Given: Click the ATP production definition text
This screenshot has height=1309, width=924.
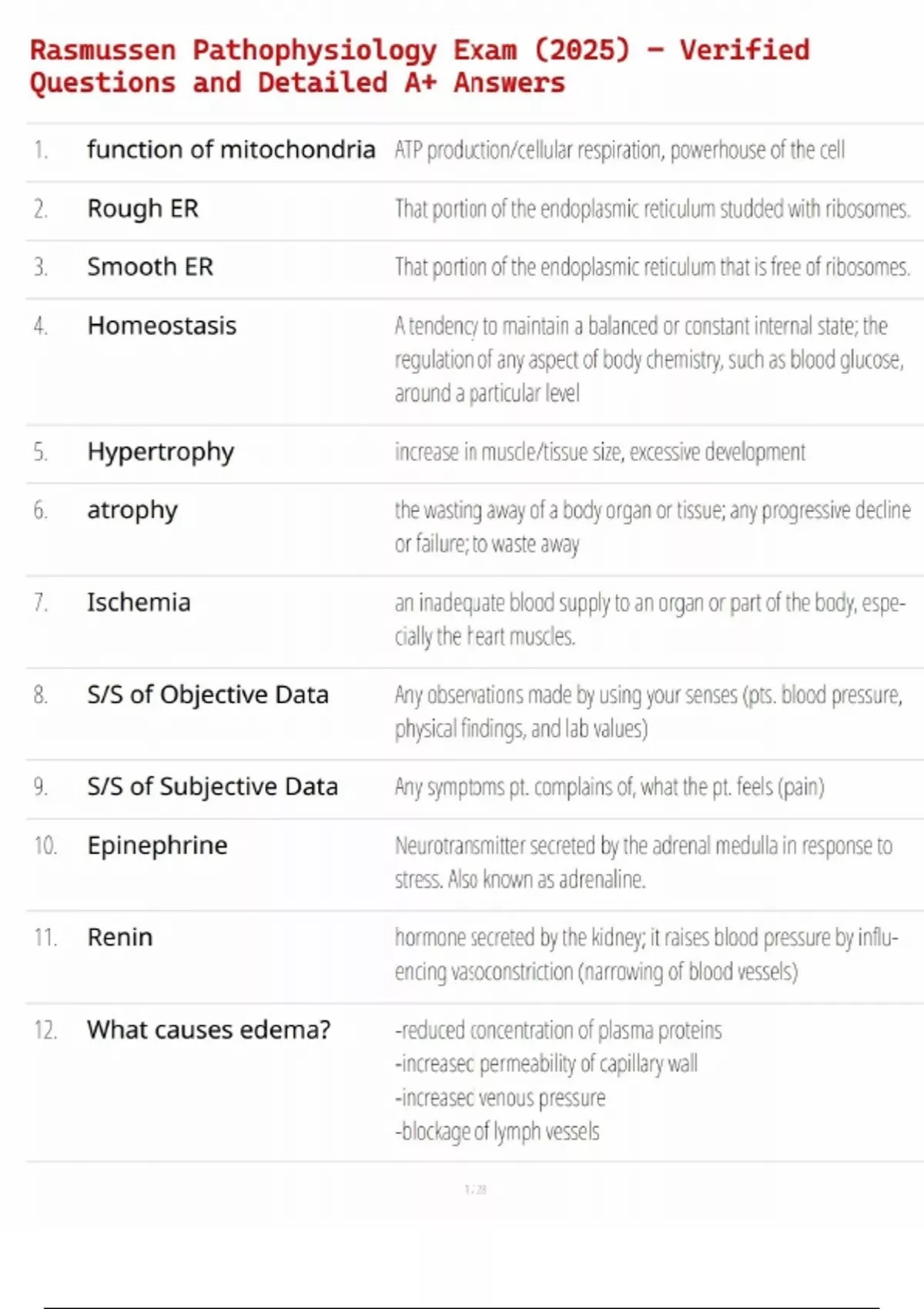Looking at the screenshot, I should coord(619,149).
